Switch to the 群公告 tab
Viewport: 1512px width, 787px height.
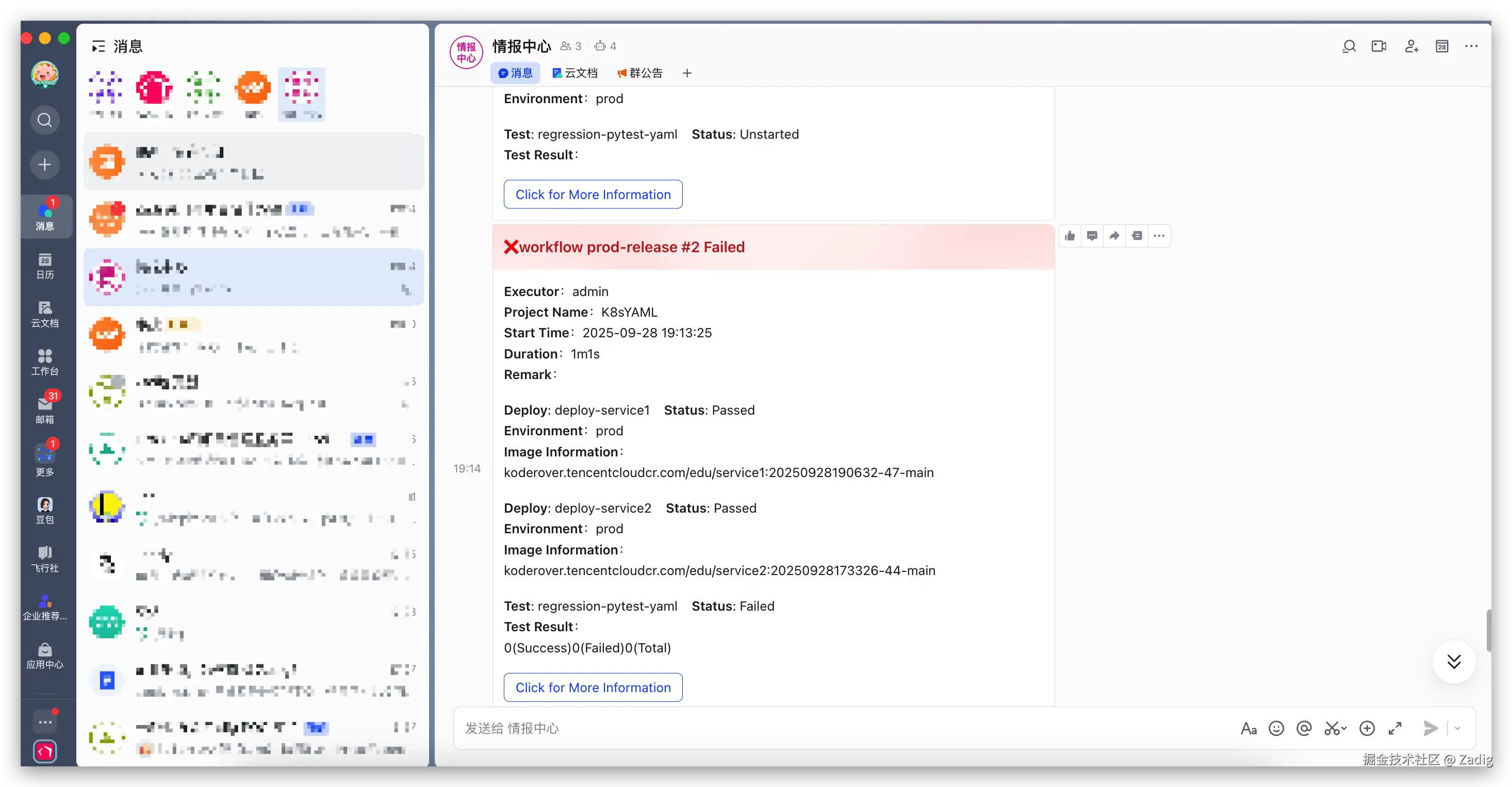[640, 73]
